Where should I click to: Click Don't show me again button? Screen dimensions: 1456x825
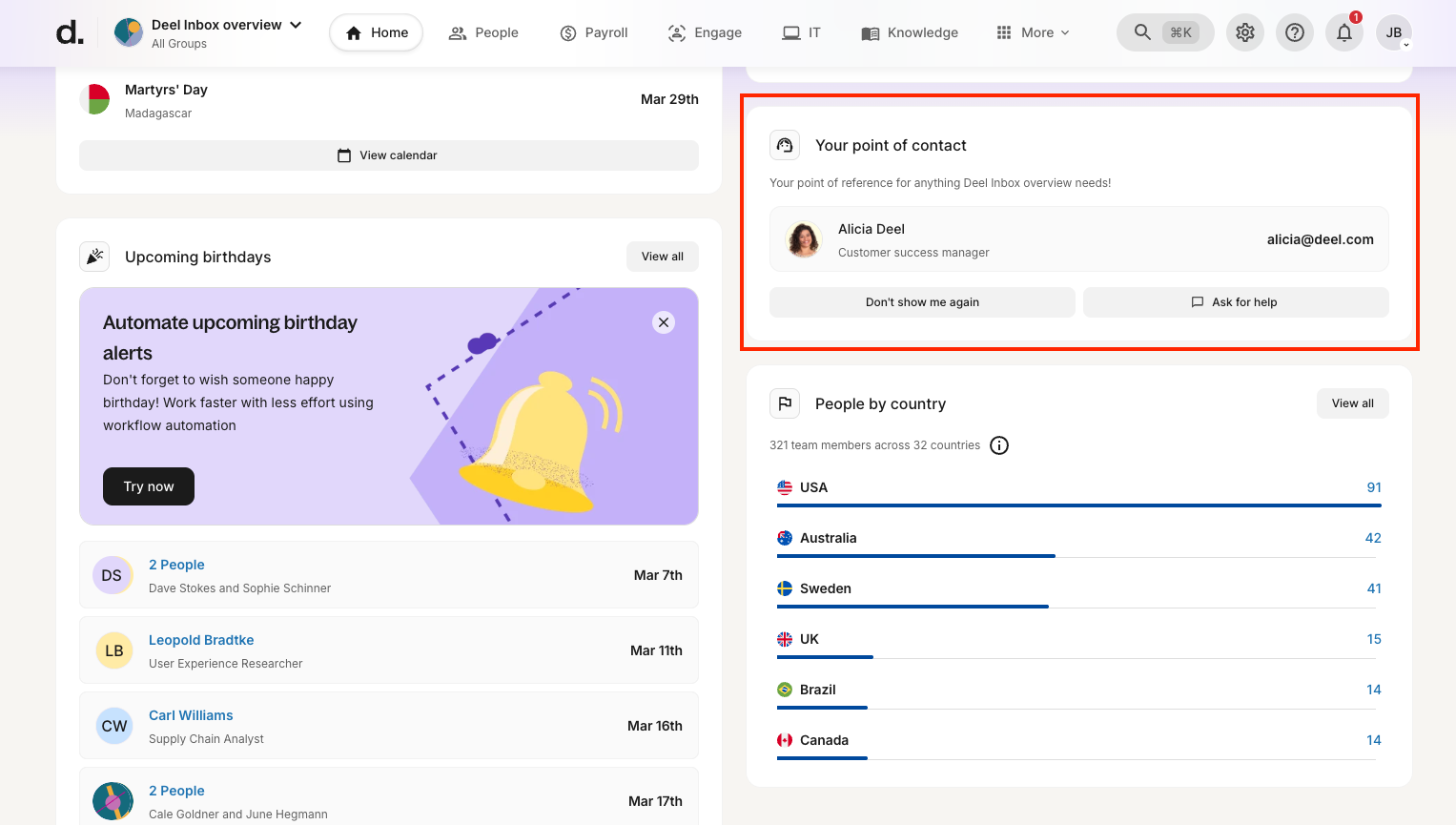[x=922, y=302]
